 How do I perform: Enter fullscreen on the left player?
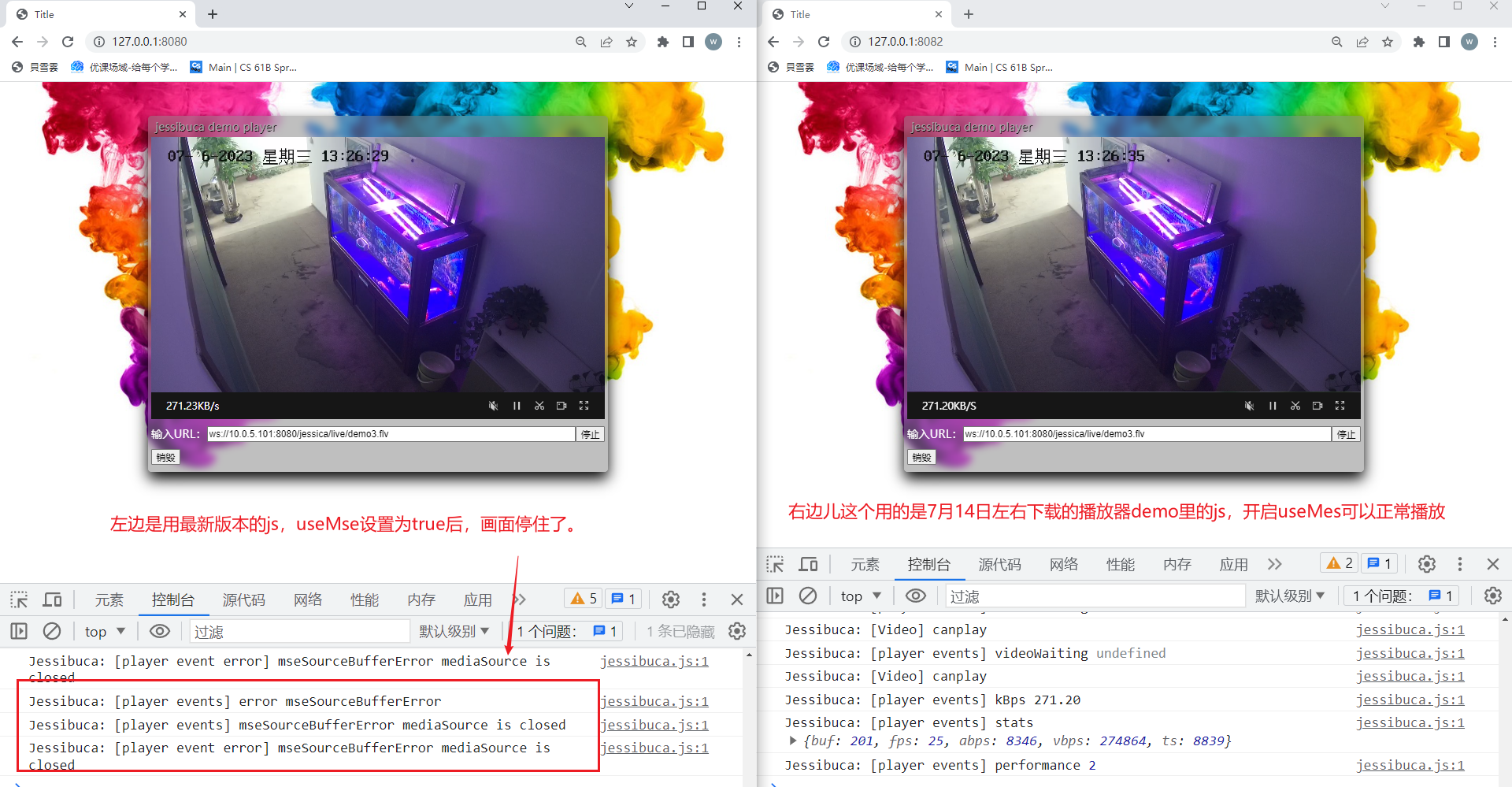pyautogui.click(x=584, y=405)
